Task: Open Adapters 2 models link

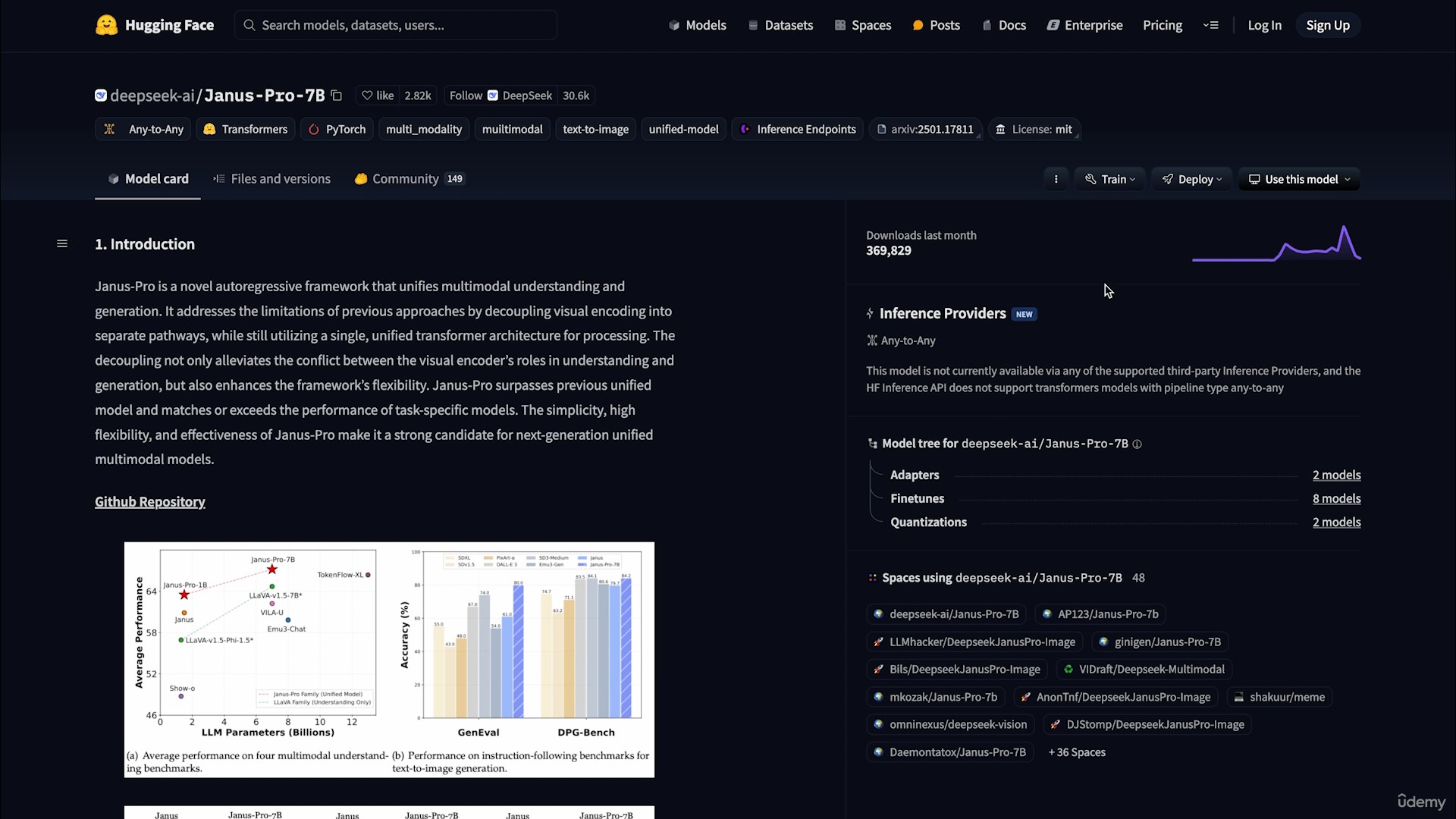Action: click(x=1336, y=475)
